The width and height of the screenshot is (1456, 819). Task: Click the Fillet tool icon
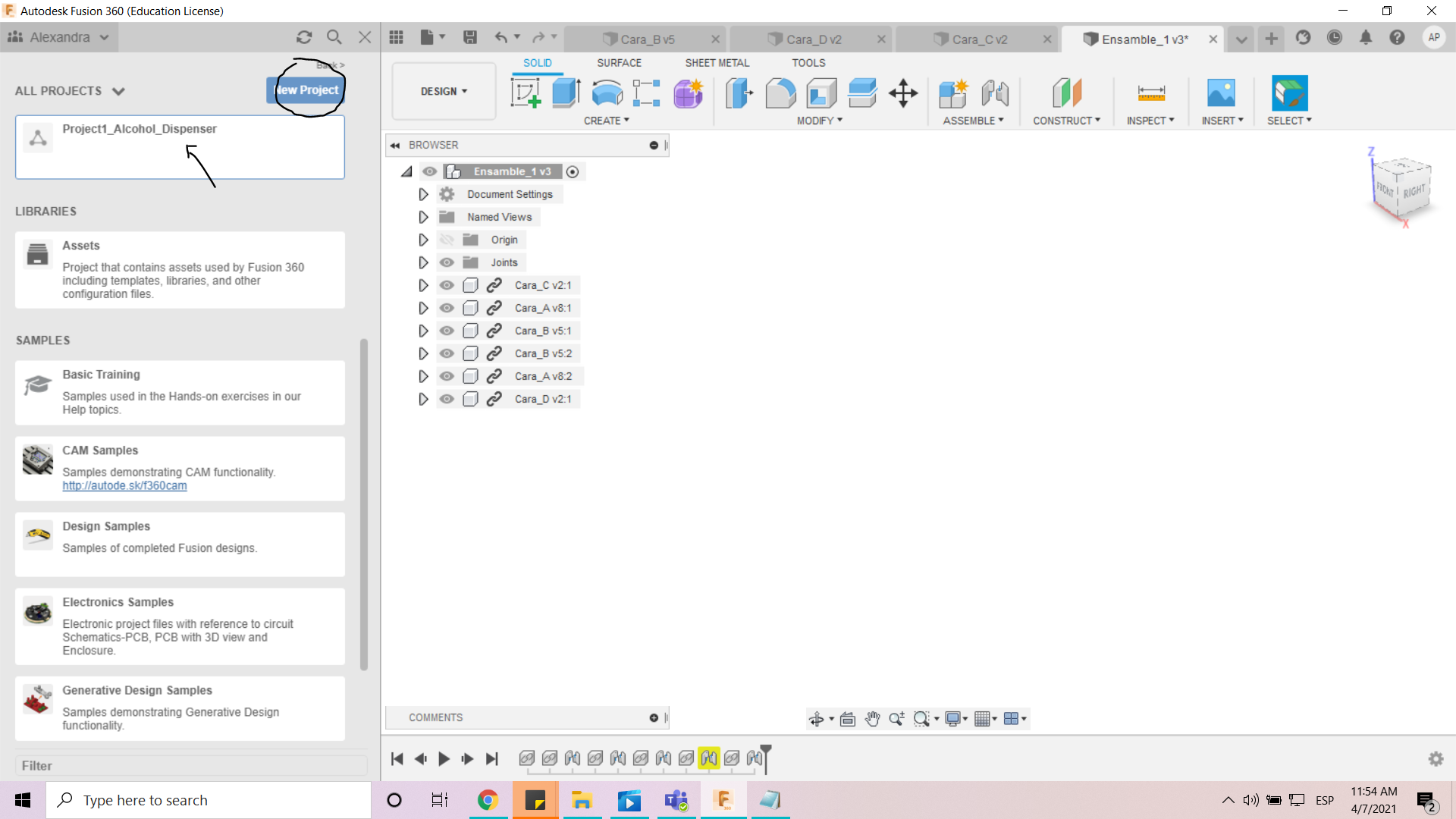point(780,93)
